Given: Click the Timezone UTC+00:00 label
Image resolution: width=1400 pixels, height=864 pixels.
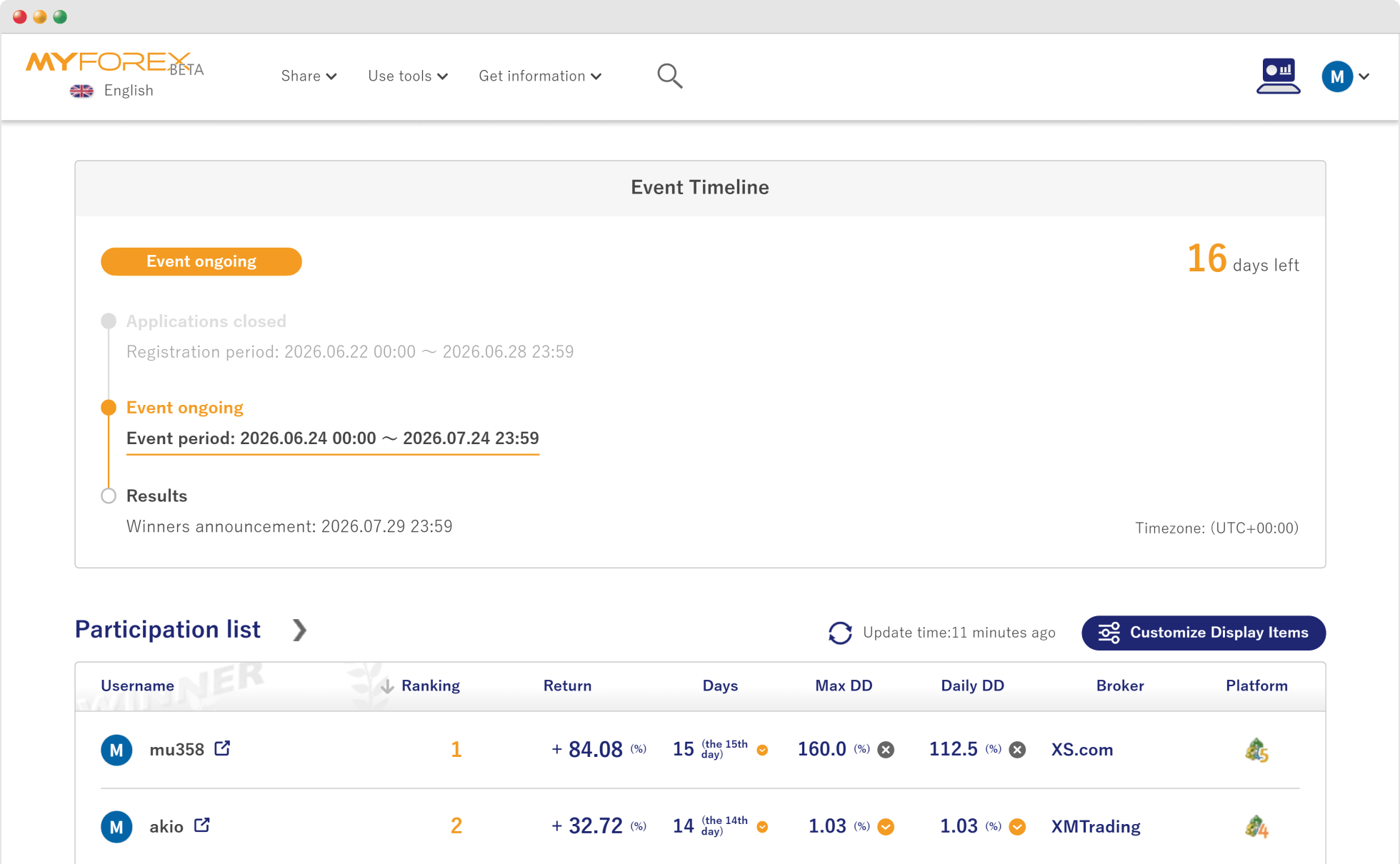Looking at the screenshot, I should [1217, 528].
